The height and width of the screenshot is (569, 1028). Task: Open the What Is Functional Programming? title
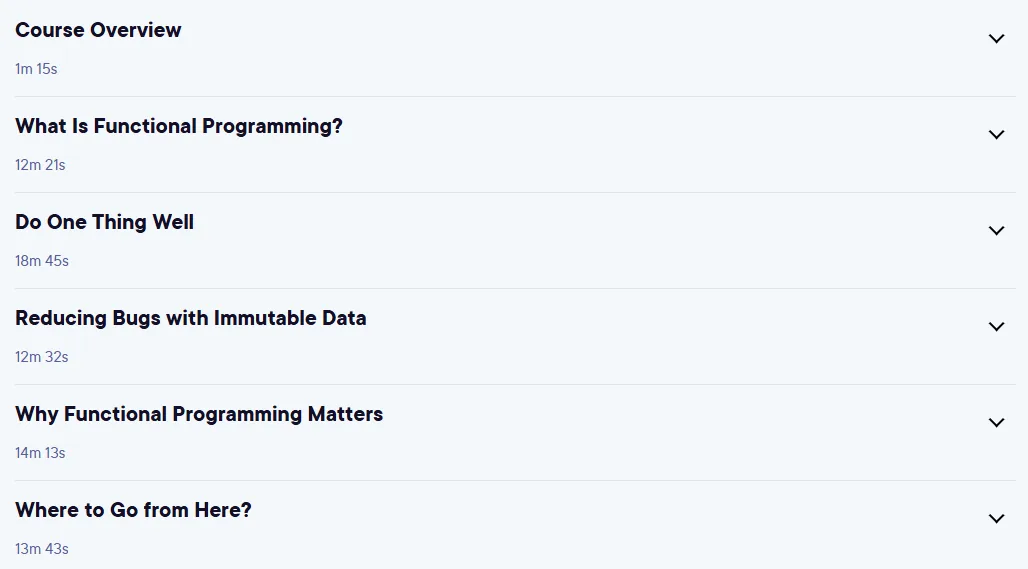point(179,126)
